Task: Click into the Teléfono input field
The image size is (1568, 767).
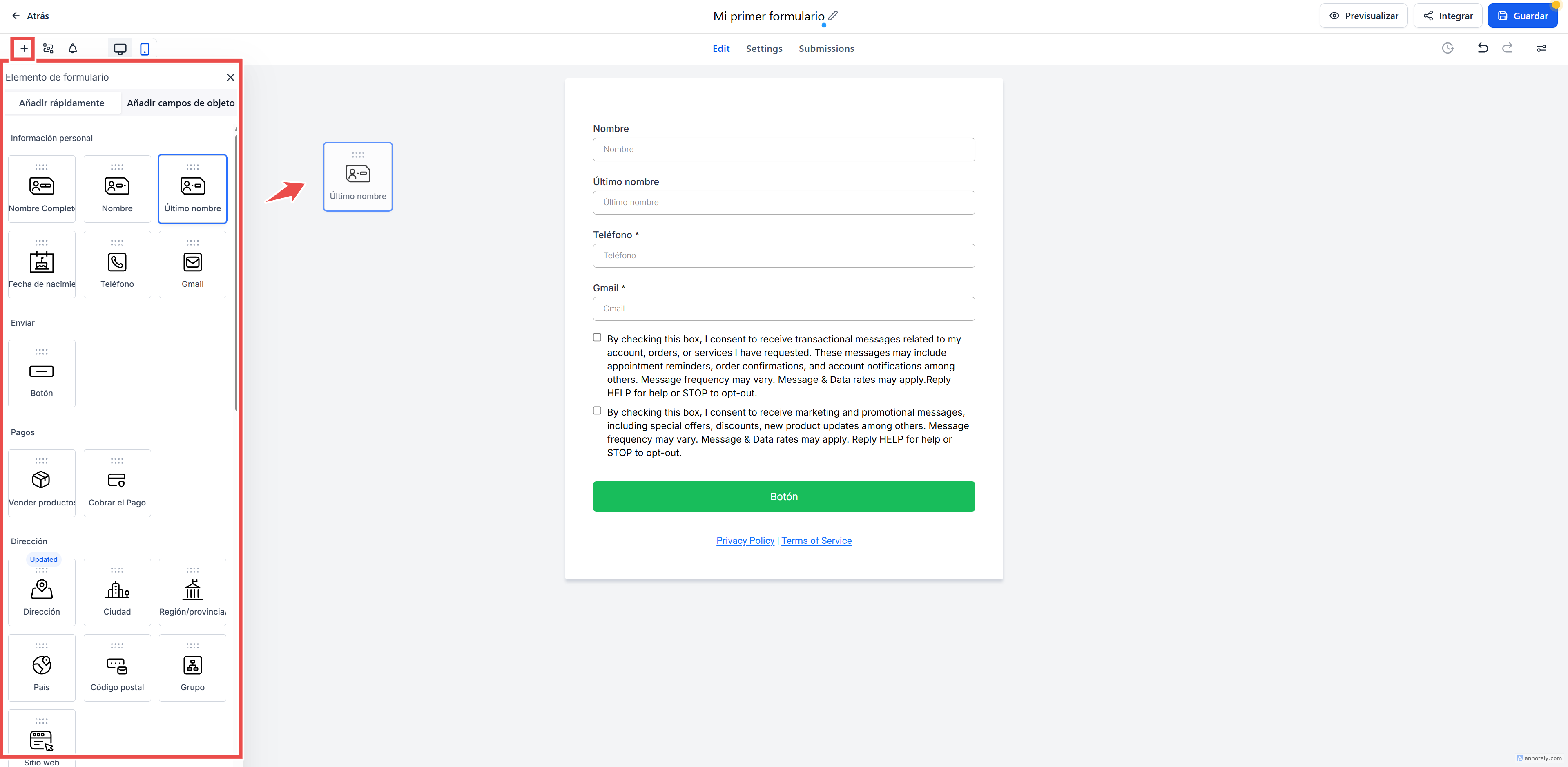Action: coord(783,256)
